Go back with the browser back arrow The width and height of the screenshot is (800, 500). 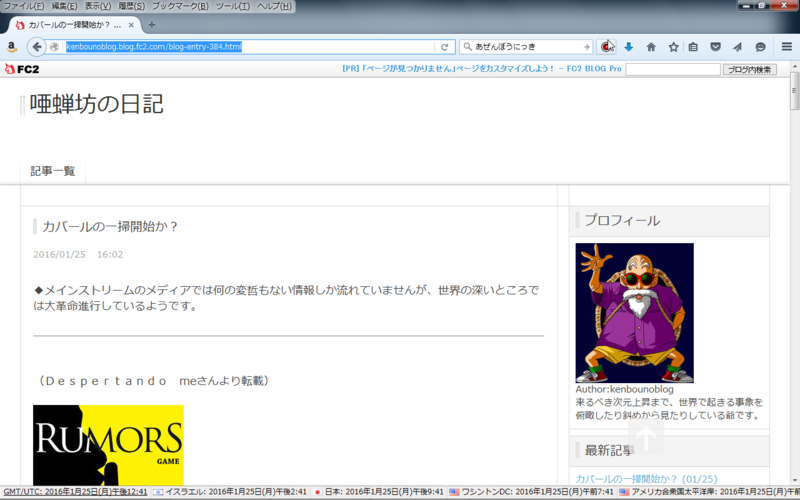click(36, 47)
